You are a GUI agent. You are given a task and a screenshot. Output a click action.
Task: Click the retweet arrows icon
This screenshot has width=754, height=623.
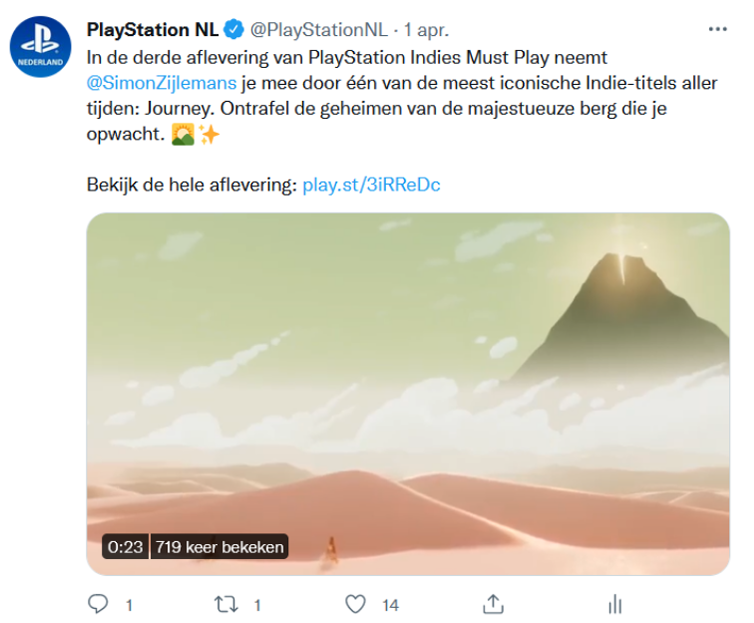[x=226, y=604]
